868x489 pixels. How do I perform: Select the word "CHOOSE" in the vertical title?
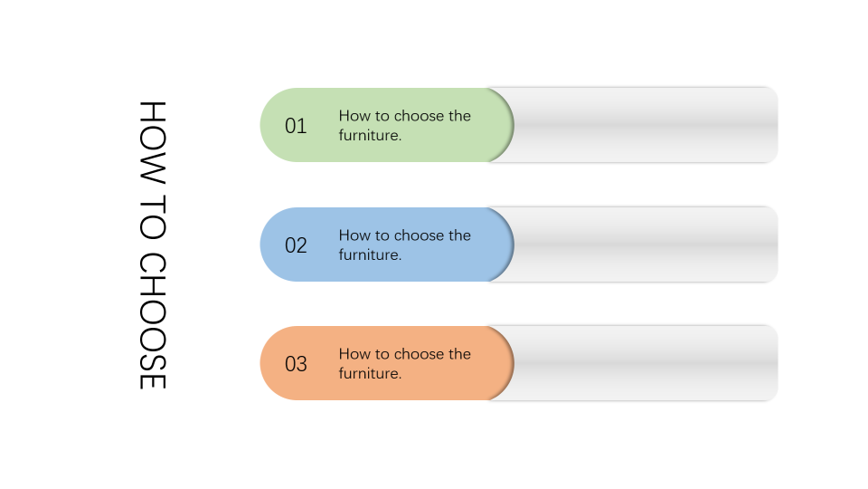152,321
